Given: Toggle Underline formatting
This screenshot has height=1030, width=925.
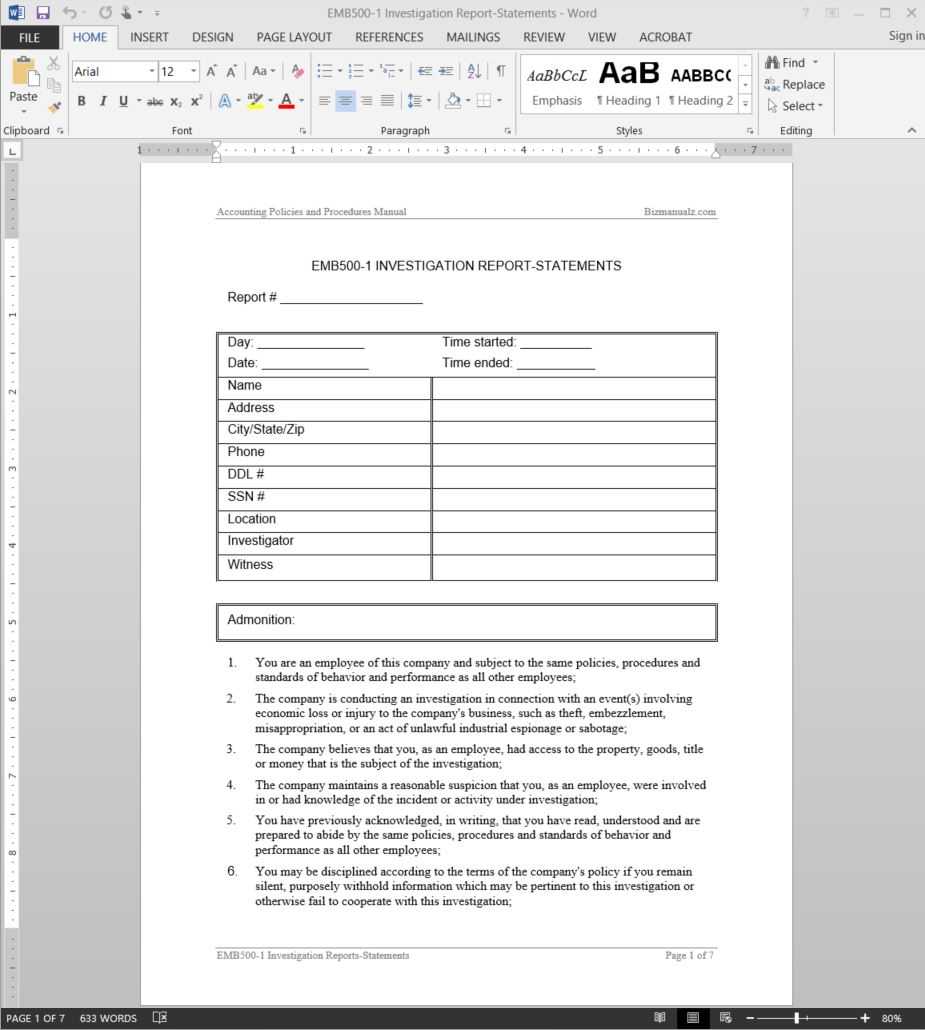Looking at the screenshot, I should pos(124,101).
